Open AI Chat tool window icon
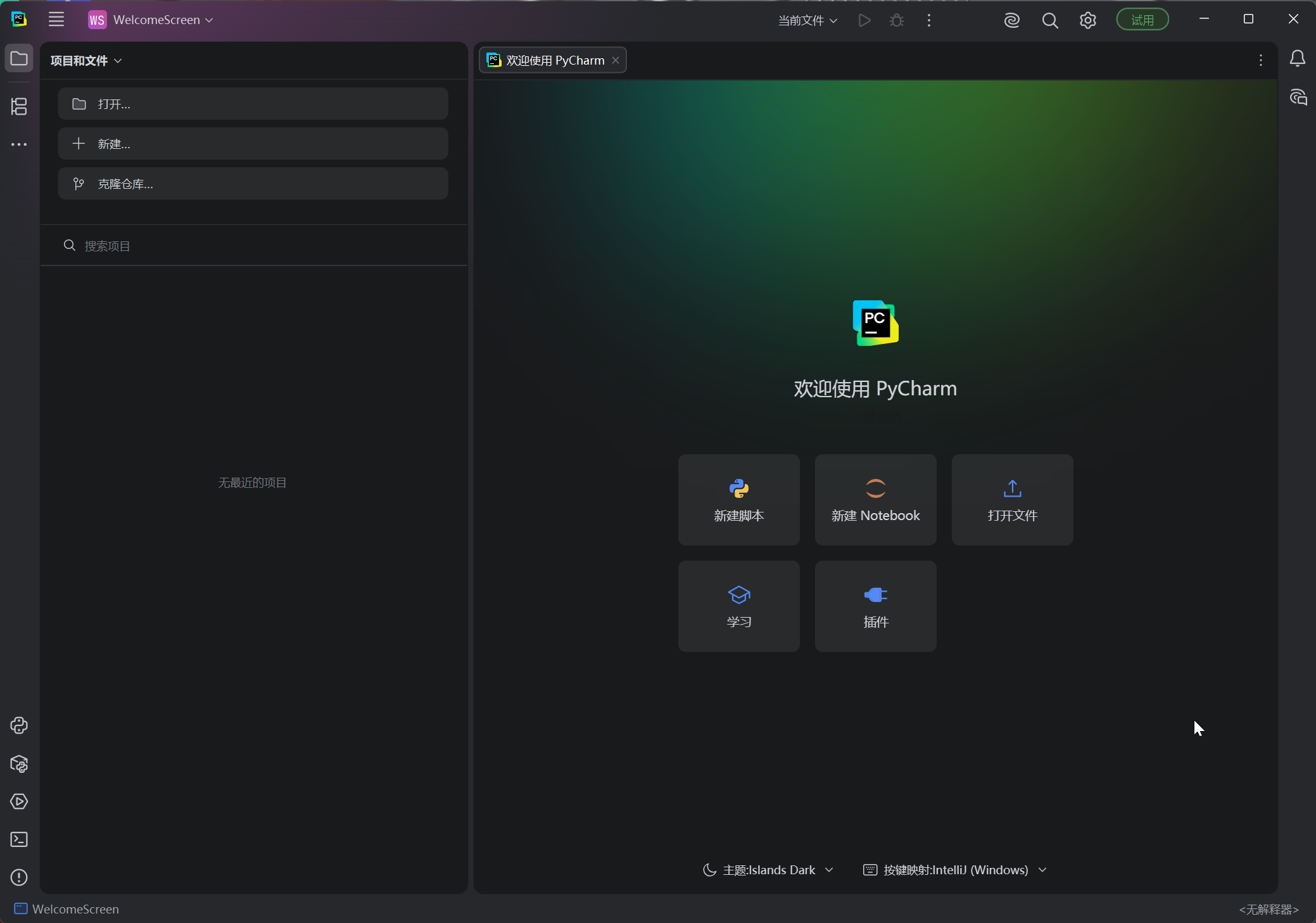The width and height of the screenshot is (1316, 923). pos(1298,97)
